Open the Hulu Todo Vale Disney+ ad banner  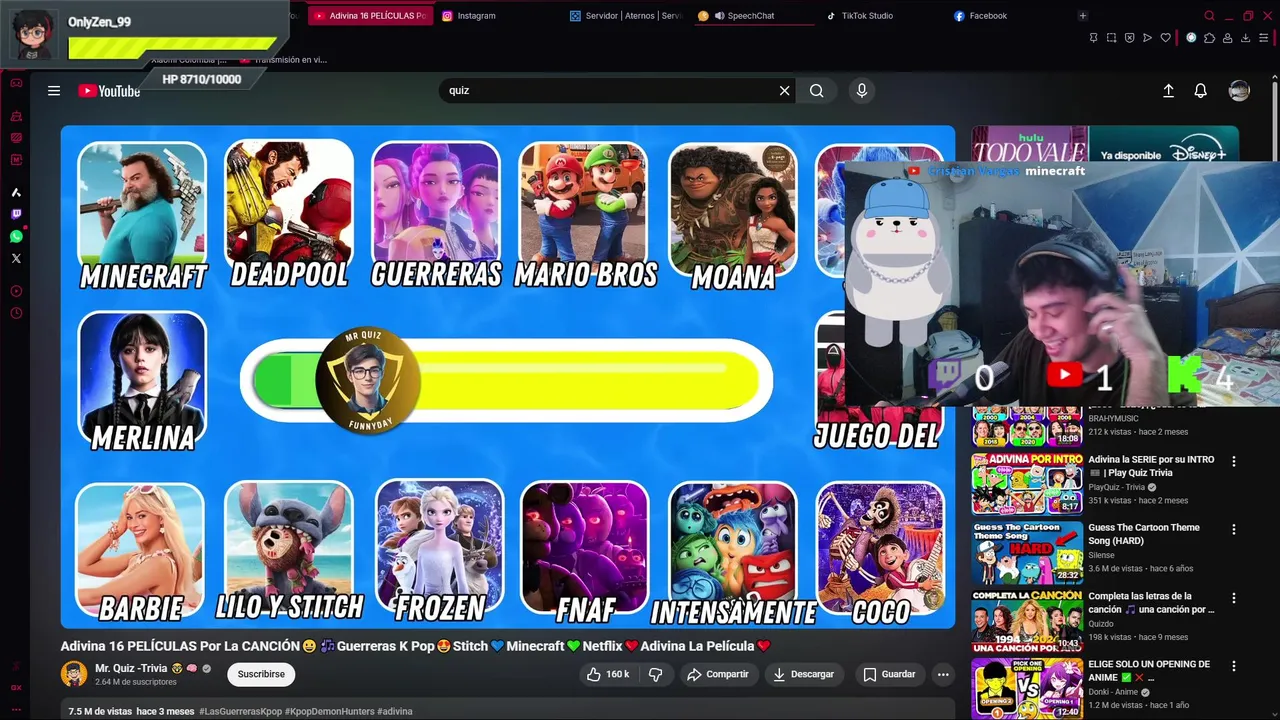coord(1105,143)
